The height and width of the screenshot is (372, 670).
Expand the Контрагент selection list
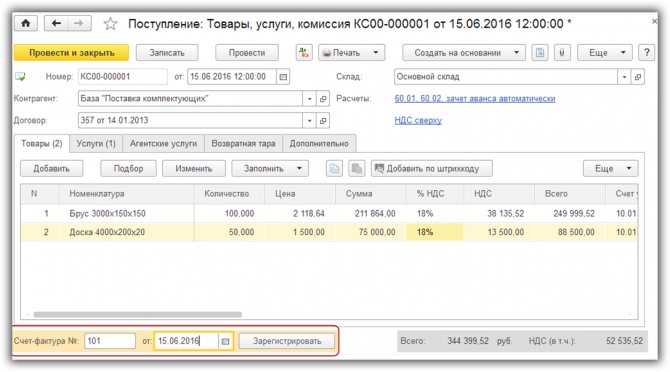309,99
